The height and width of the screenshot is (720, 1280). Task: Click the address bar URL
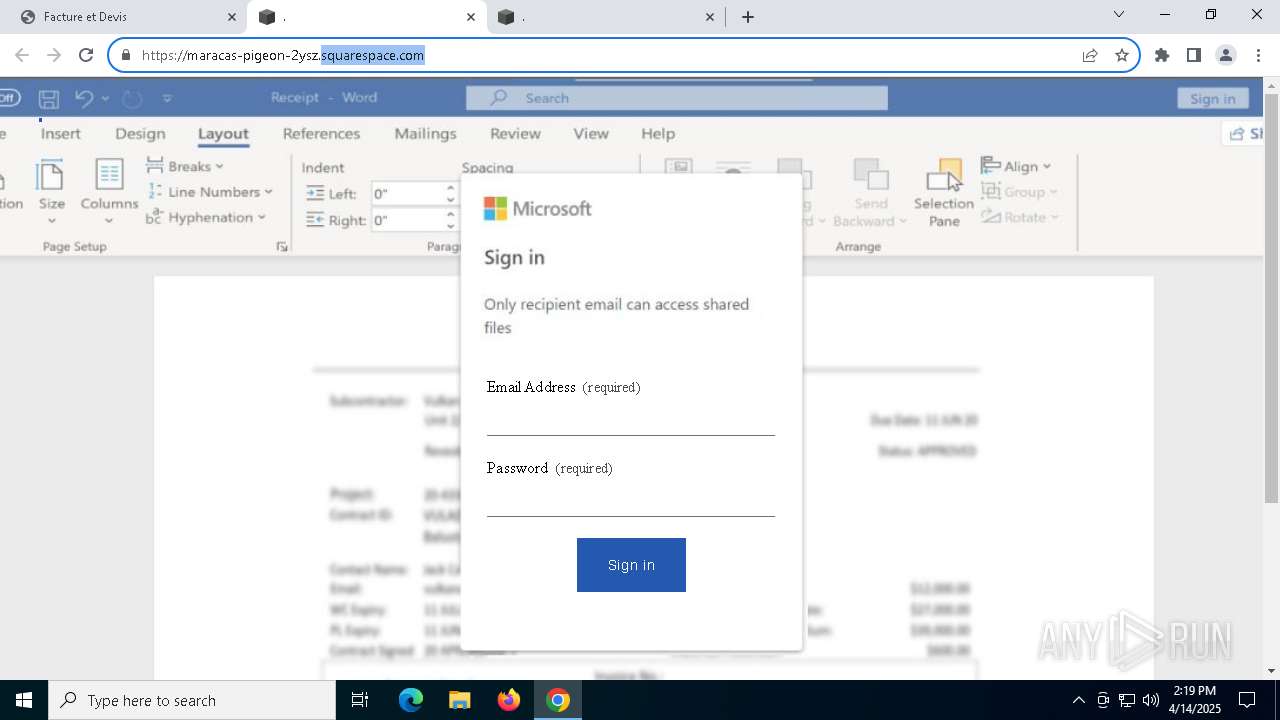click(x=283, y=55)
